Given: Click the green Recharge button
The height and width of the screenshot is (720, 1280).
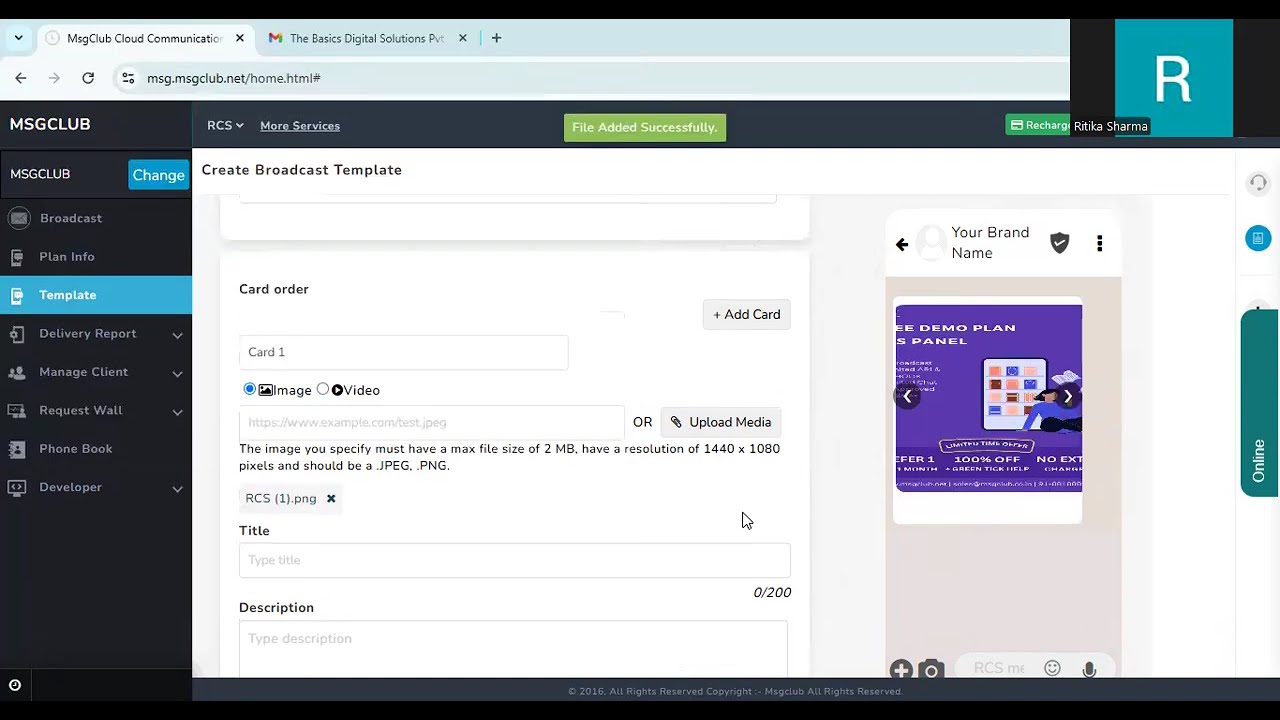Looking at the screenshot, I should coord(1038,125).
